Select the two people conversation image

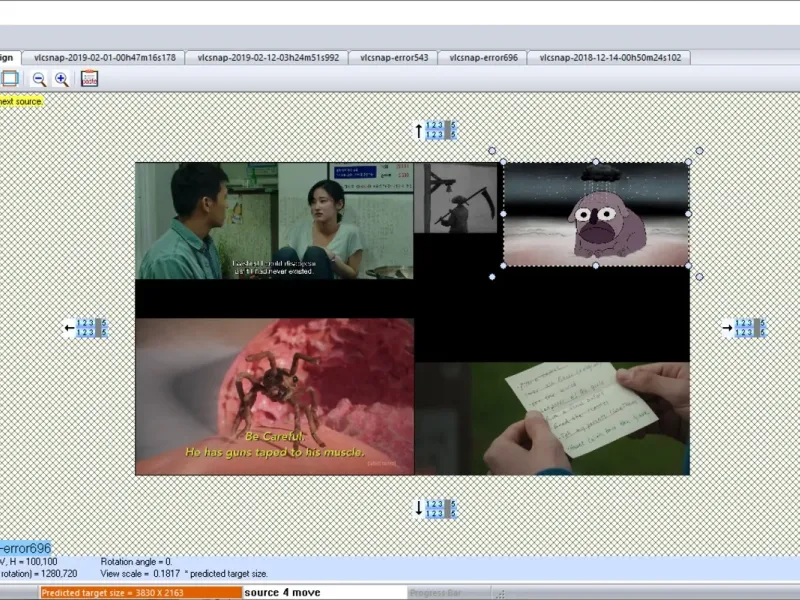274,221
